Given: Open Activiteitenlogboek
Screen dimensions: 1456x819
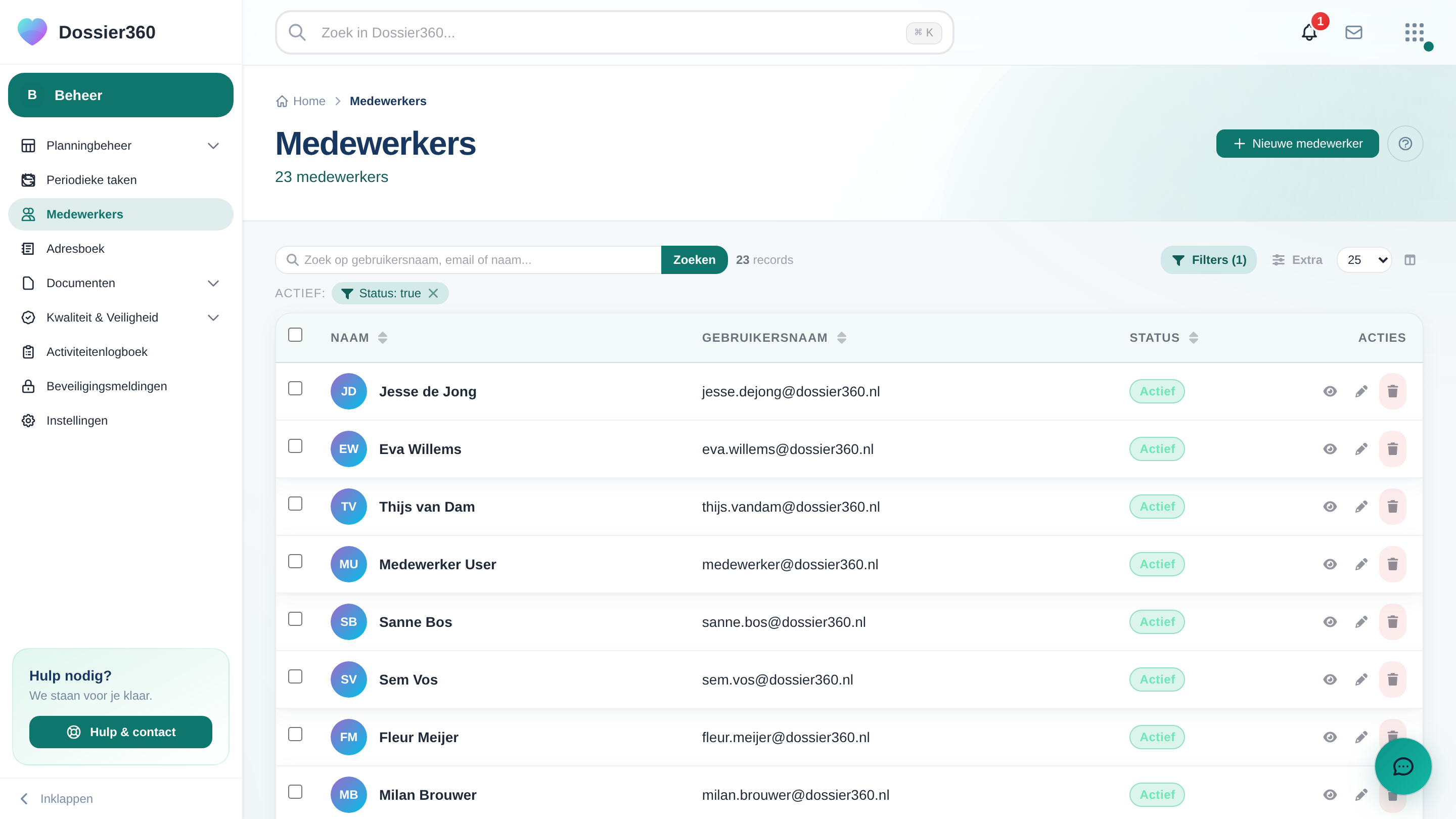Looking at the screenshot, I should pos(120,352).
